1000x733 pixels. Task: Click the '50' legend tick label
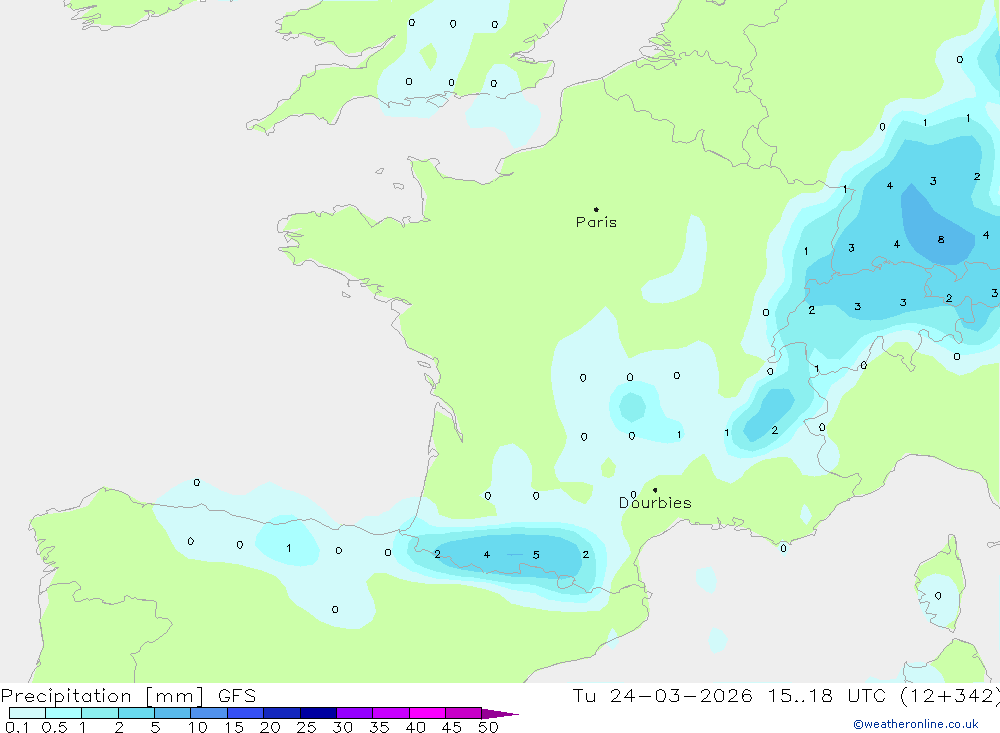(488, 727)
